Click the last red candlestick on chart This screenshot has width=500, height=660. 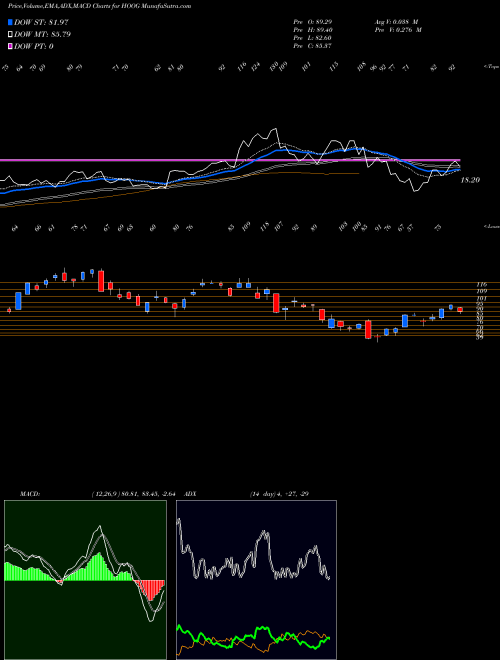460,310
